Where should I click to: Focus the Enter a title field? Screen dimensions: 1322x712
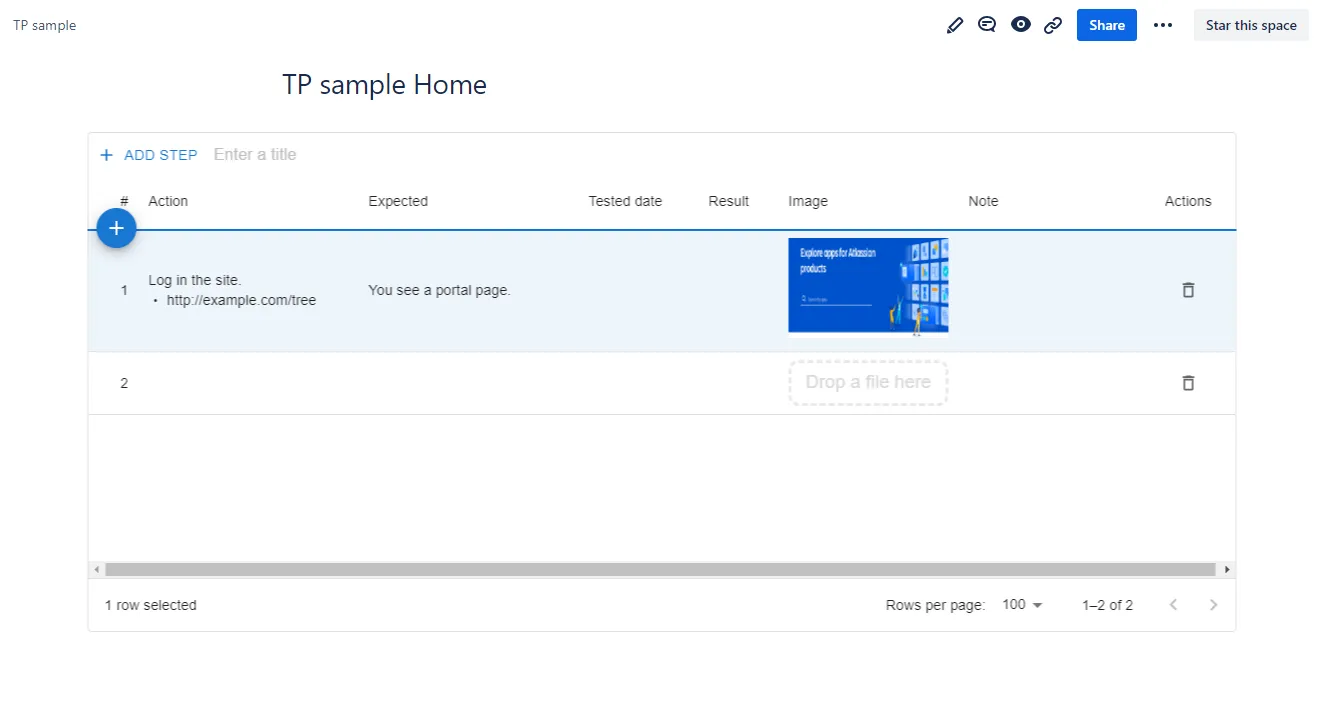300,155
